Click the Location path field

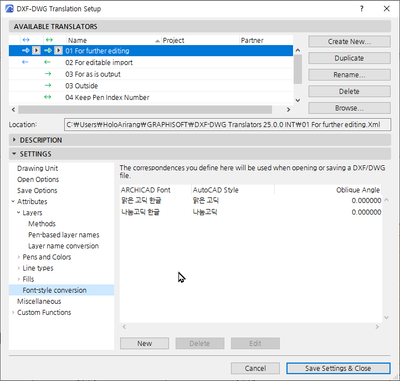[x=227, y=125]
